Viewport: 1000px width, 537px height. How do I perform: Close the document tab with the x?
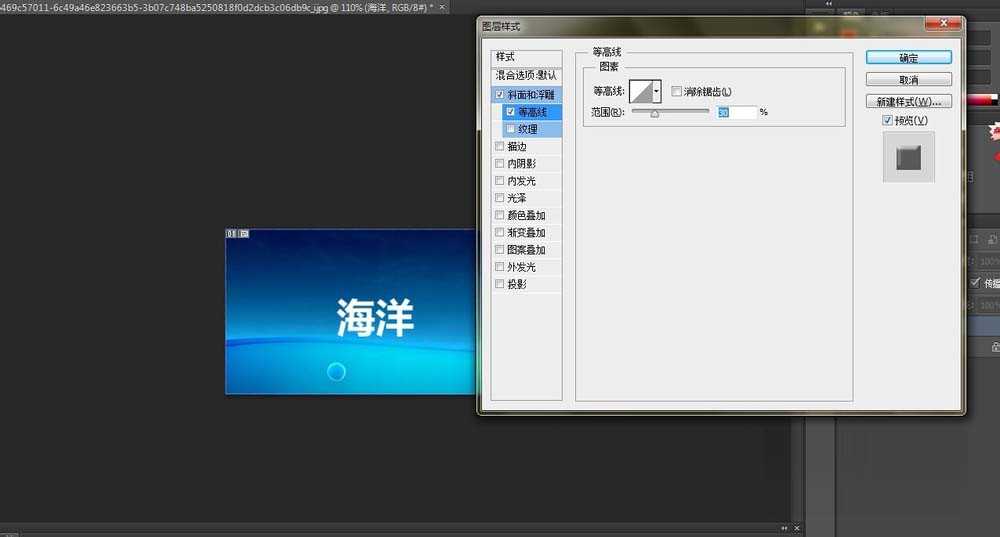pyautogui.click(x=441, y=6)
